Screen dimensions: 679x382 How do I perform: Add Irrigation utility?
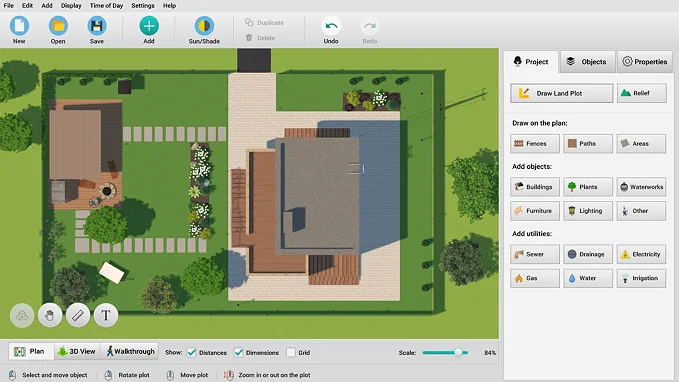pyautogui.click(x=641, y=278)
